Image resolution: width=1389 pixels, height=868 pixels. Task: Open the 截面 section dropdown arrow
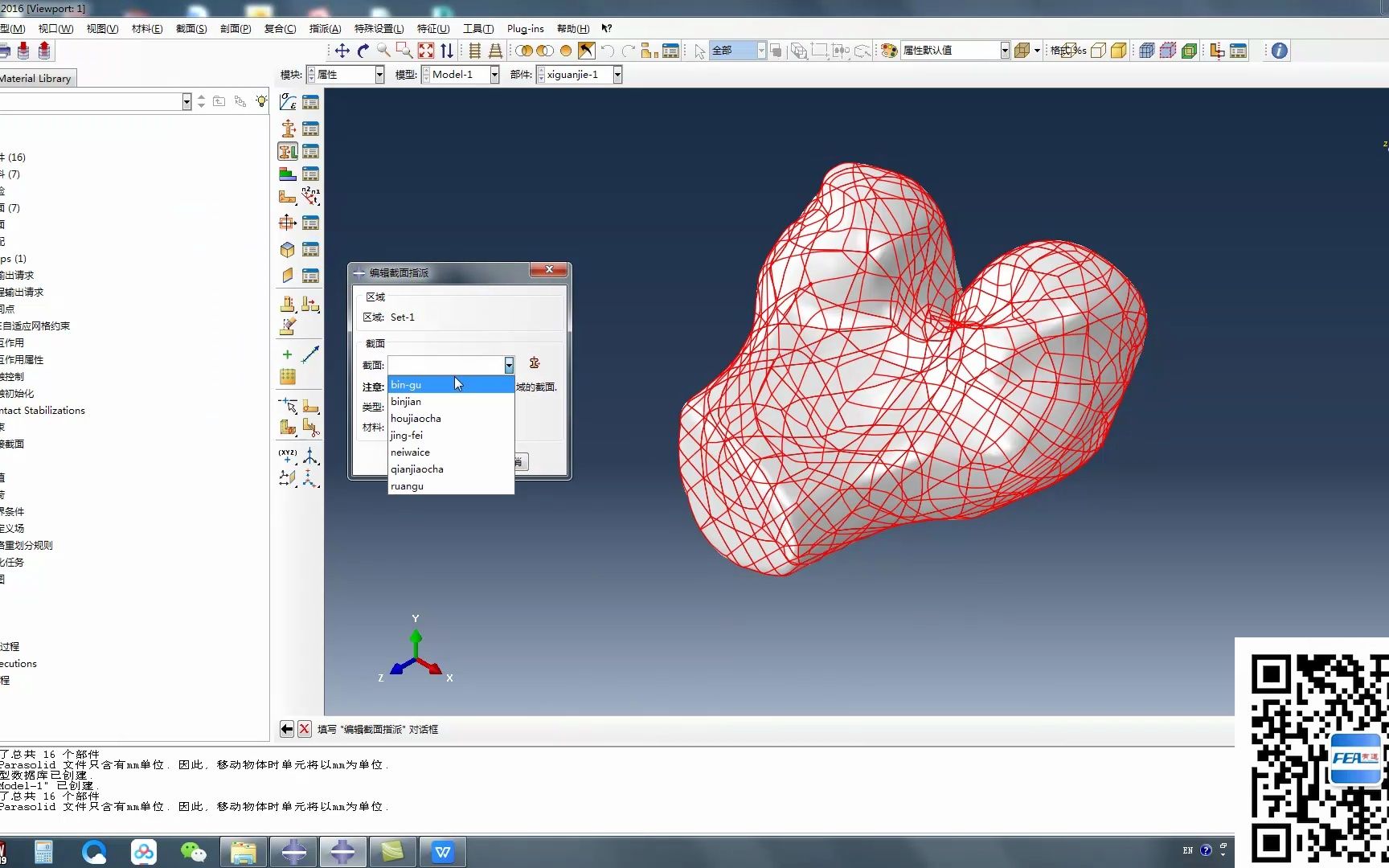(x=509, y=365)
